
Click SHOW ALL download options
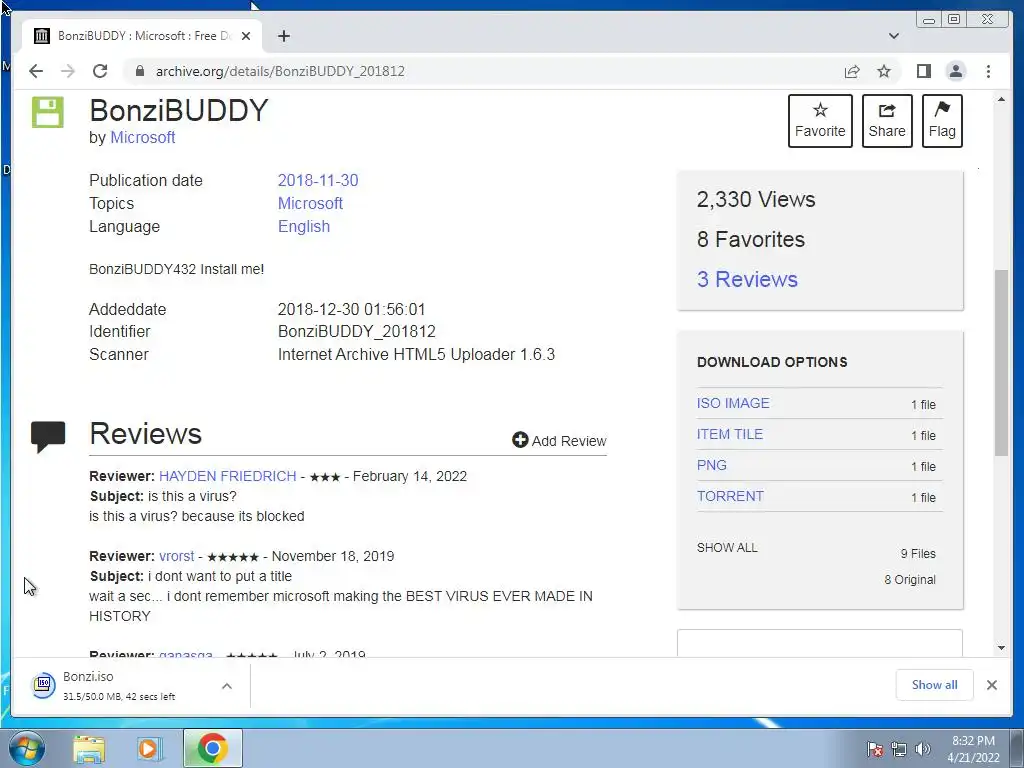[727, 547]
